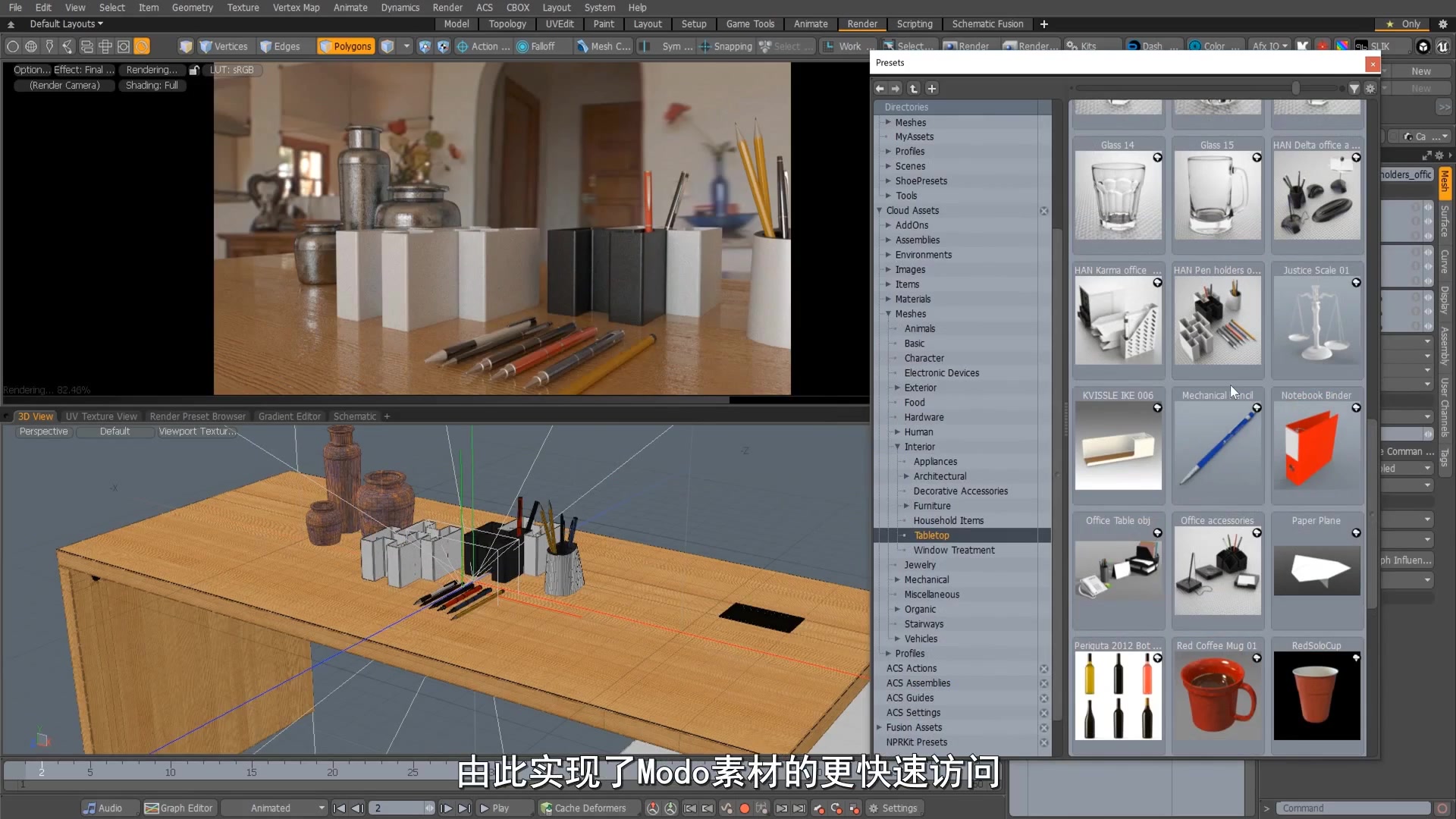
Task: Collapse the Interior tree folder
Action: click(x=898, y=447)
